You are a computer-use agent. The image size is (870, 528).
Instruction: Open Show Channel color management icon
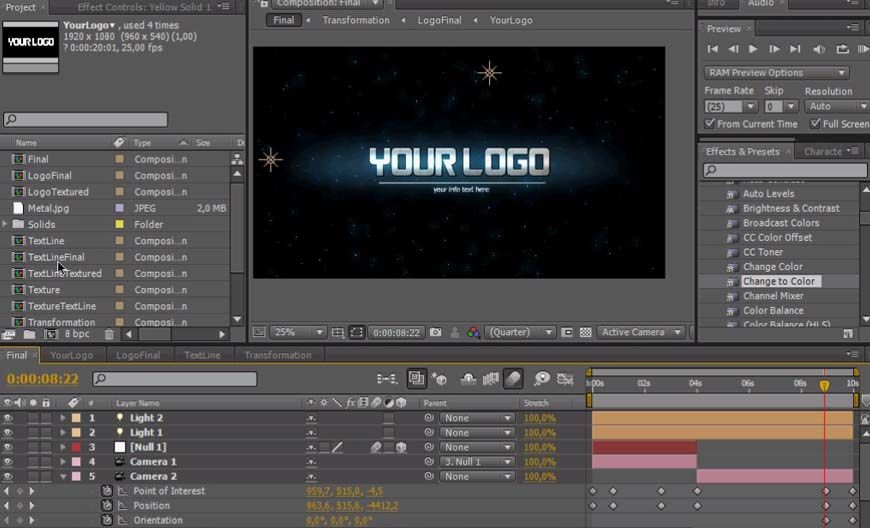(x=473, y=332)
